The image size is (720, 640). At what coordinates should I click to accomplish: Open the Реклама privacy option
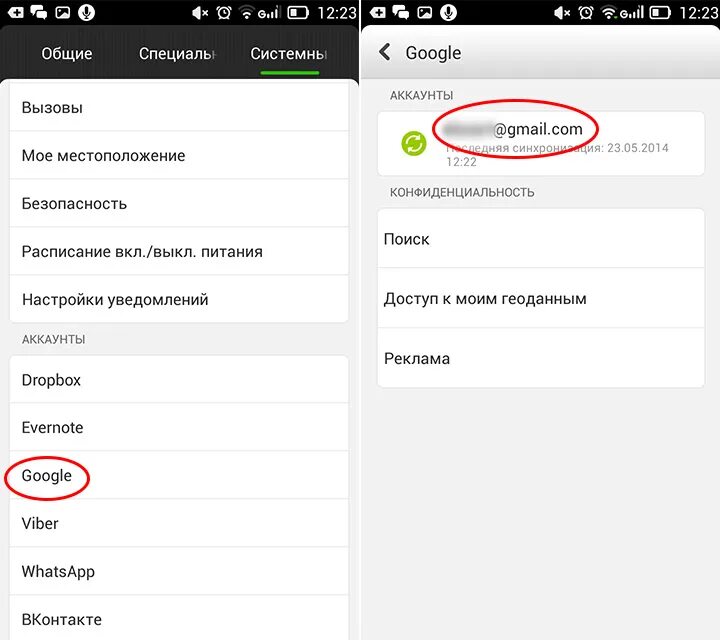coord(540,358)
